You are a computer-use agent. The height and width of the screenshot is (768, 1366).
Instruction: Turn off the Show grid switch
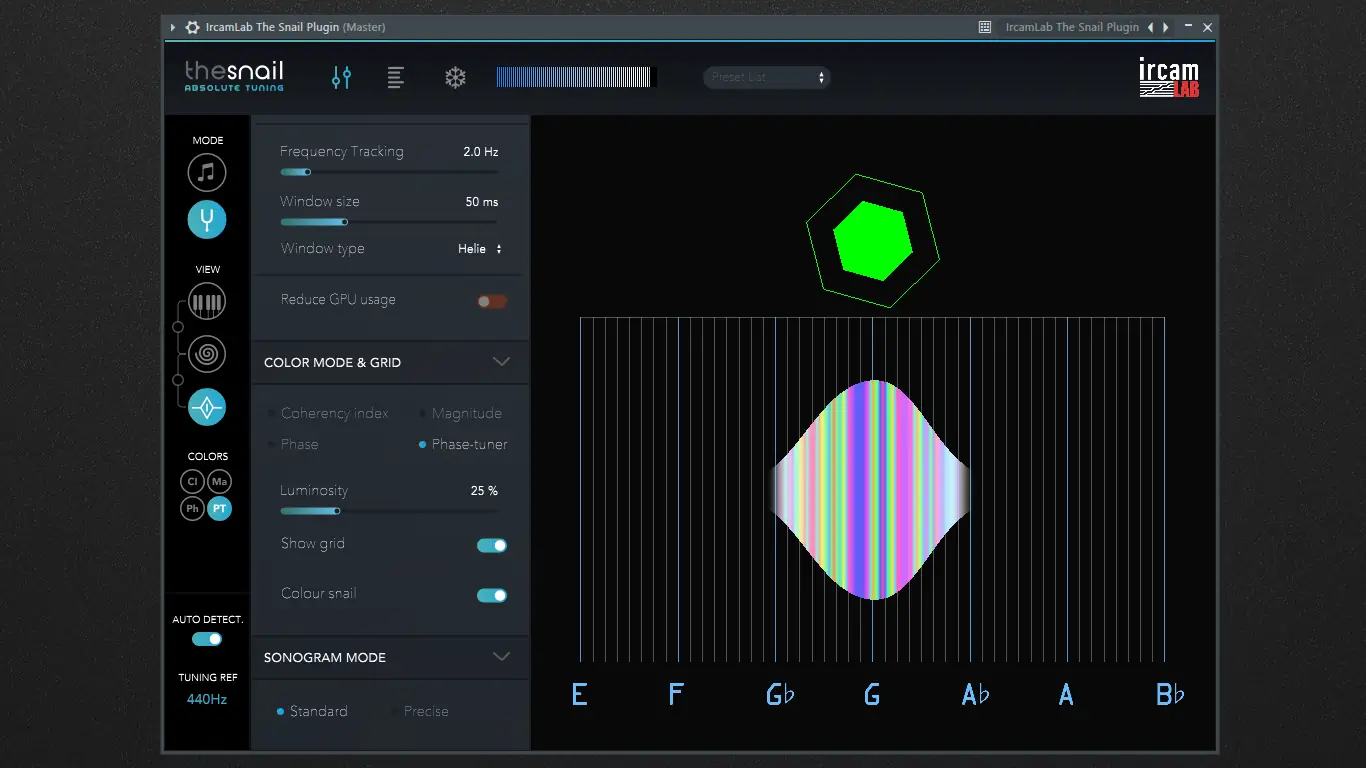click(492, 545)
